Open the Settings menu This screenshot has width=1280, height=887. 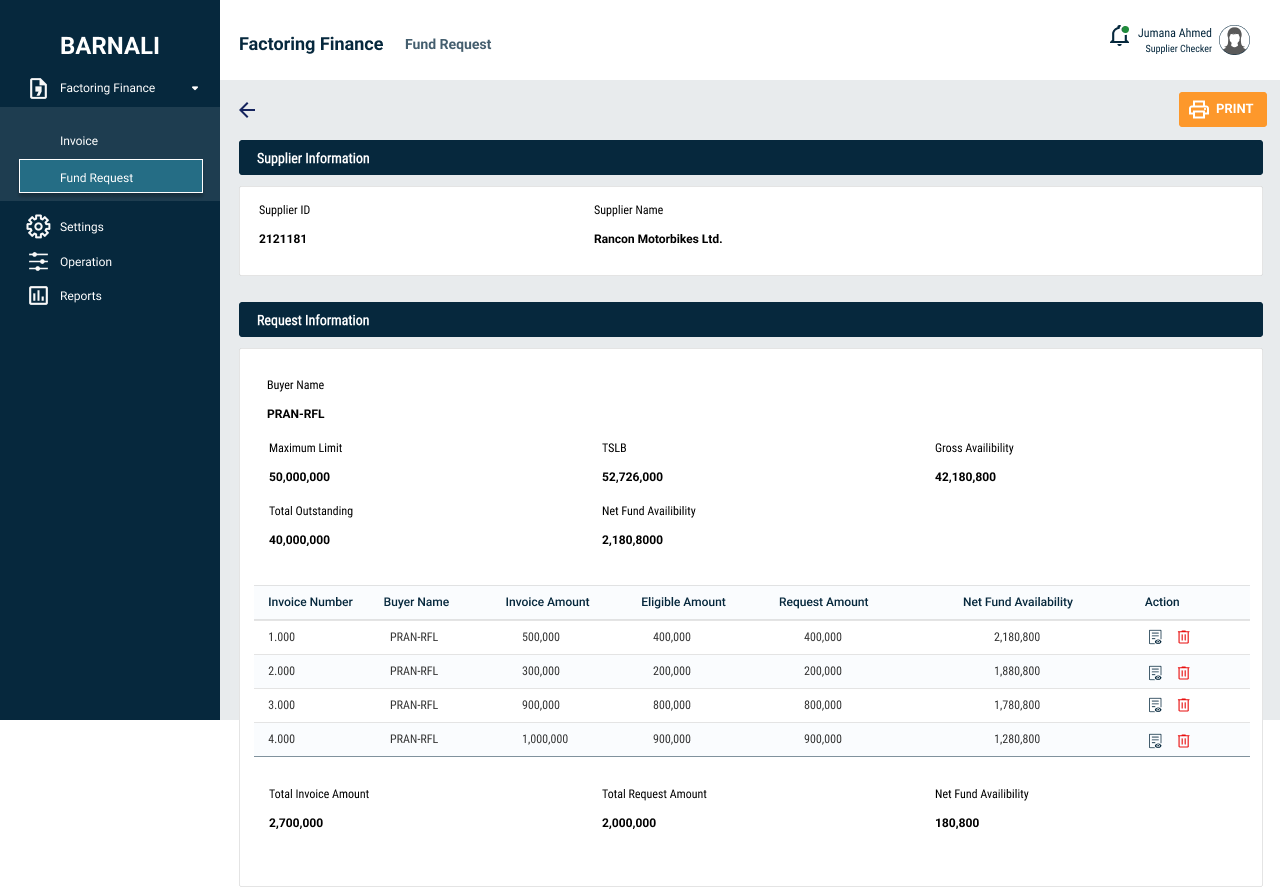coord(82,227)
